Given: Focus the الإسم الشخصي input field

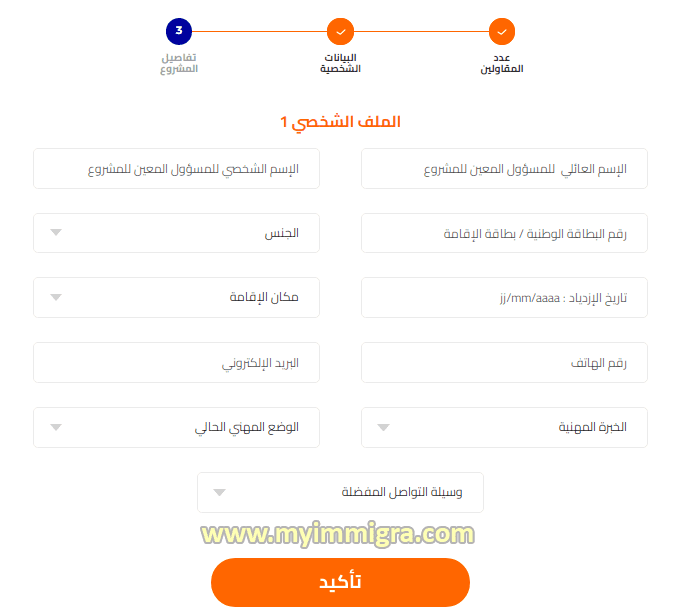Looking at the screenshot, I should [176, 169].
